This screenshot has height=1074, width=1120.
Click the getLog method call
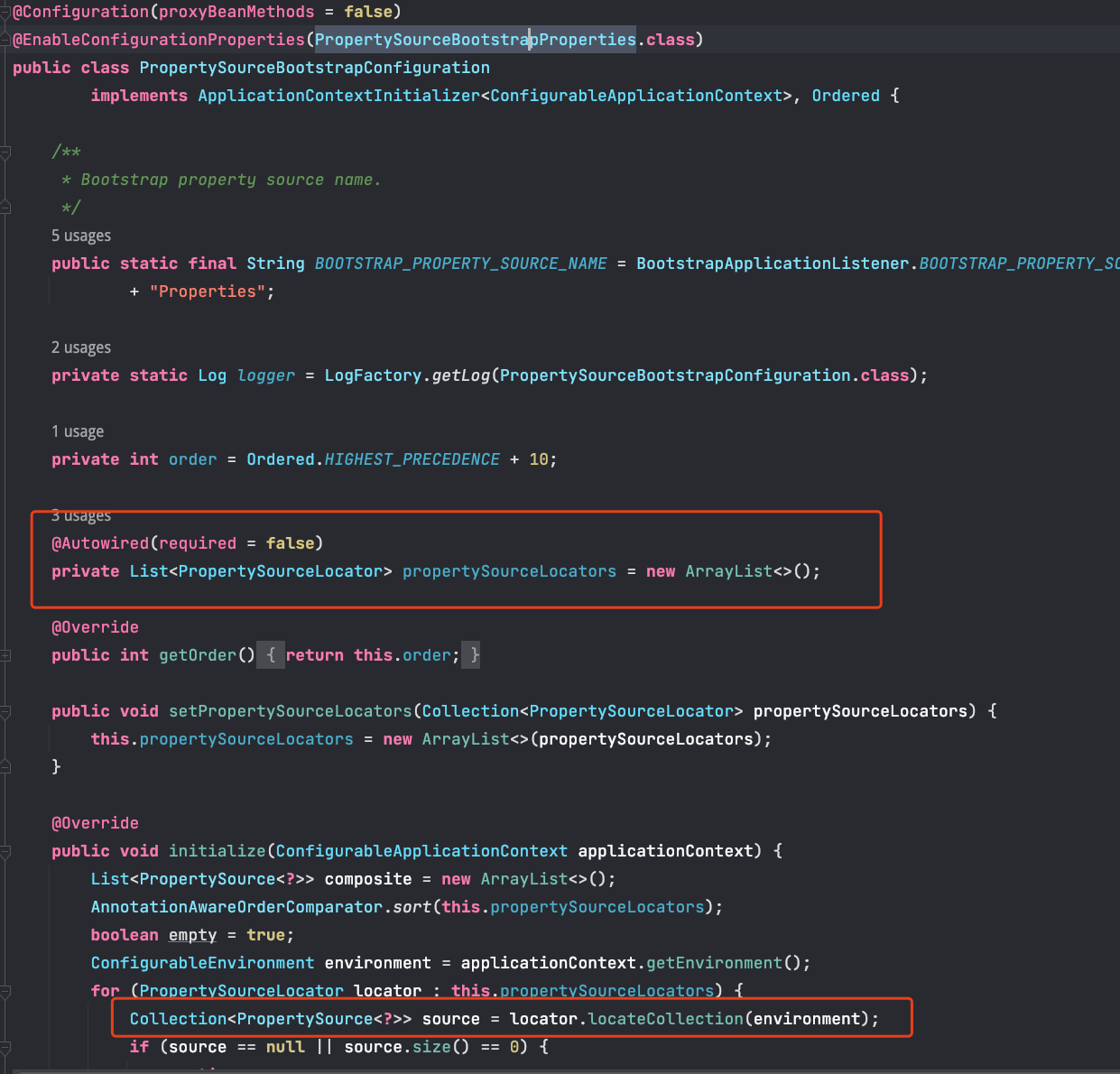pyautogui.click(x=461, y=375)
